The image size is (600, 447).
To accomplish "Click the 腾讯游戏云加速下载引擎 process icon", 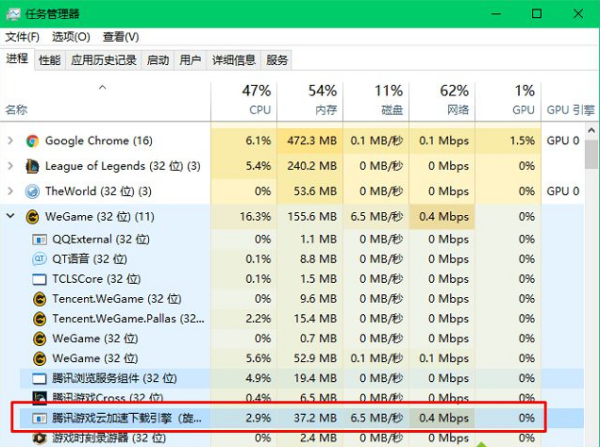I will pos(39,418).
